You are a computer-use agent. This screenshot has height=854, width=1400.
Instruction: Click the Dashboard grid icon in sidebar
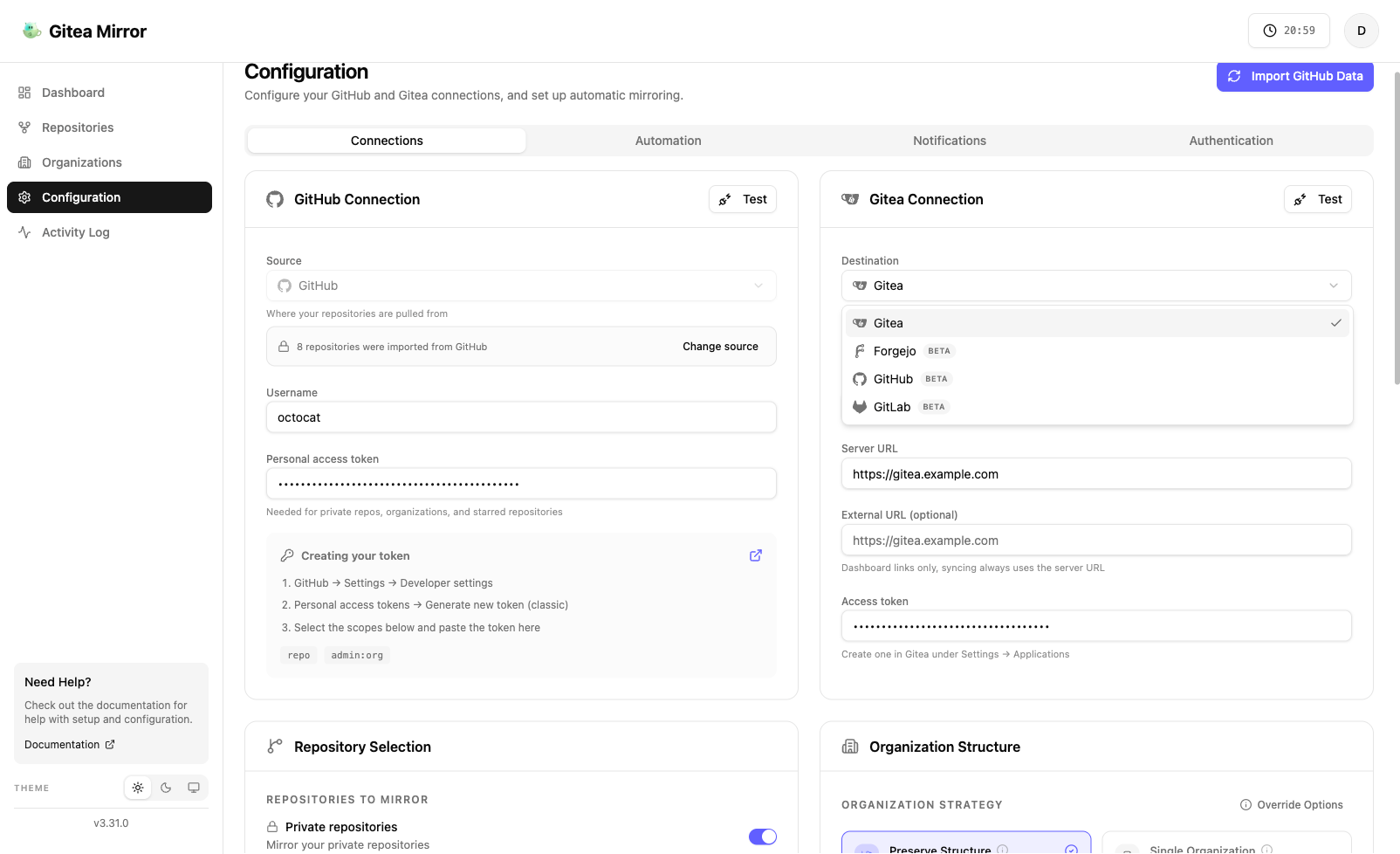(x=24, y=93)
